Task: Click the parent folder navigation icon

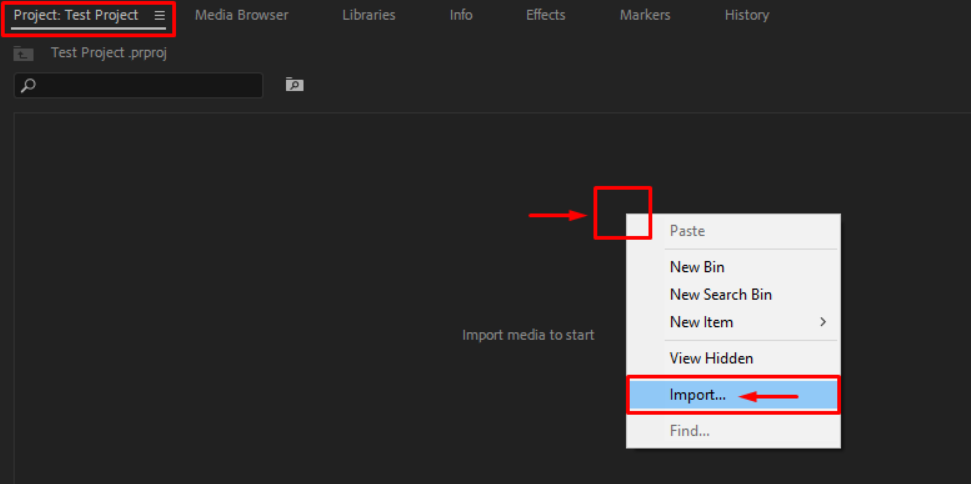Action: point(24,53)
